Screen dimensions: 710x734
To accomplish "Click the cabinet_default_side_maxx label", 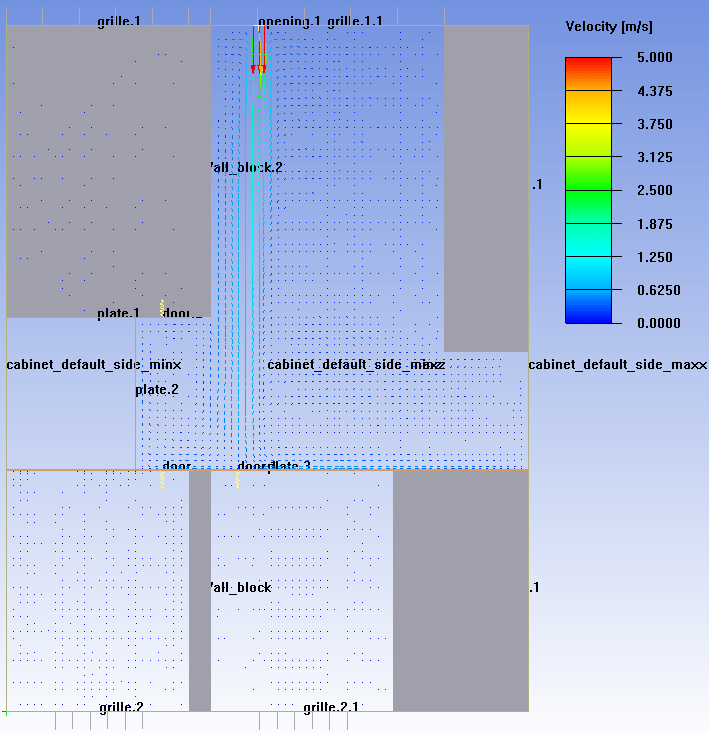I will pos(617,364).
